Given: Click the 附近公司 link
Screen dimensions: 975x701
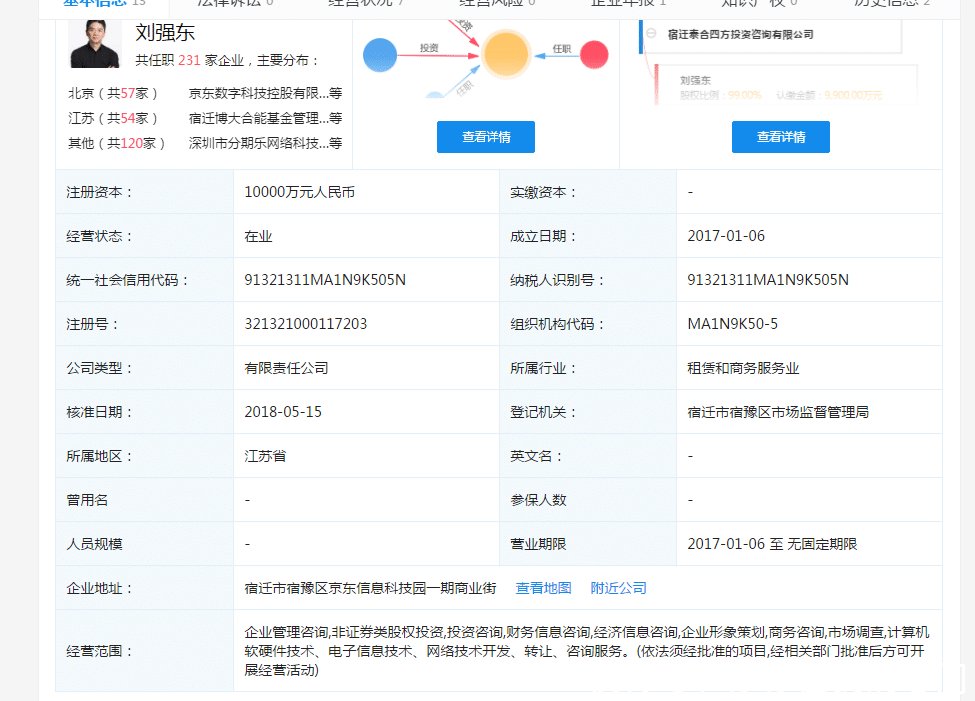Looking at the screenshot, I should [617, 588].
